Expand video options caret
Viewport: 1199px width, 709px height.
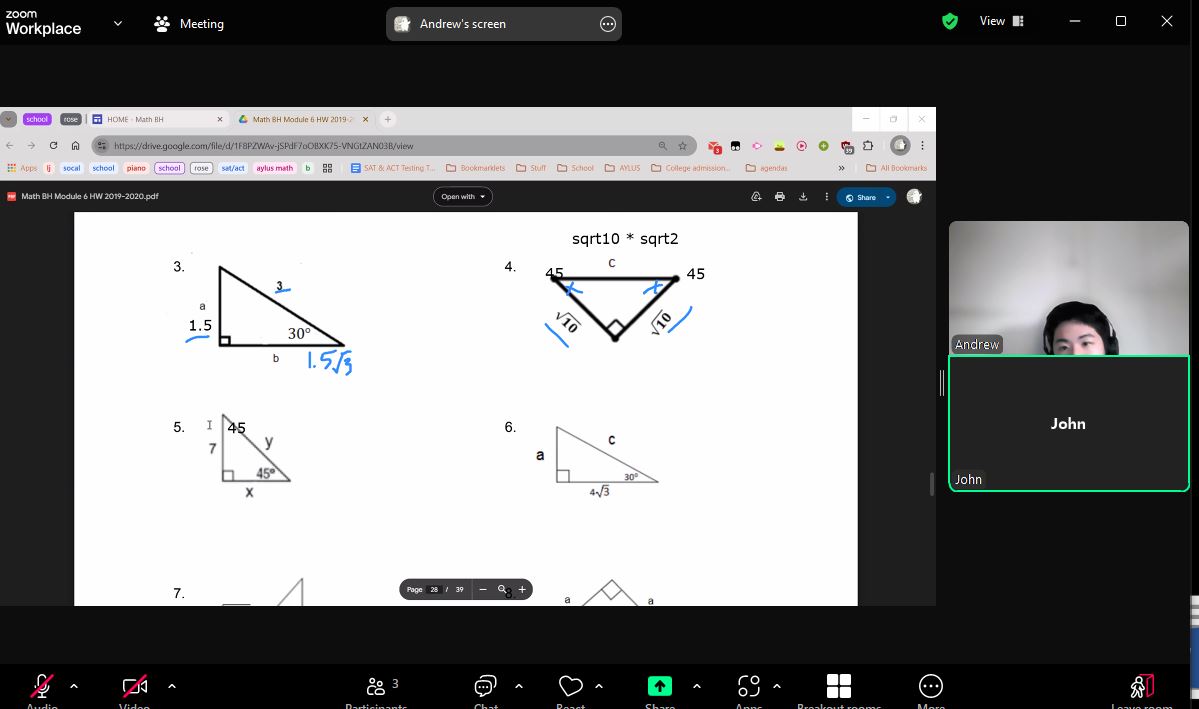pyautogui.click(x=172, y=686)
